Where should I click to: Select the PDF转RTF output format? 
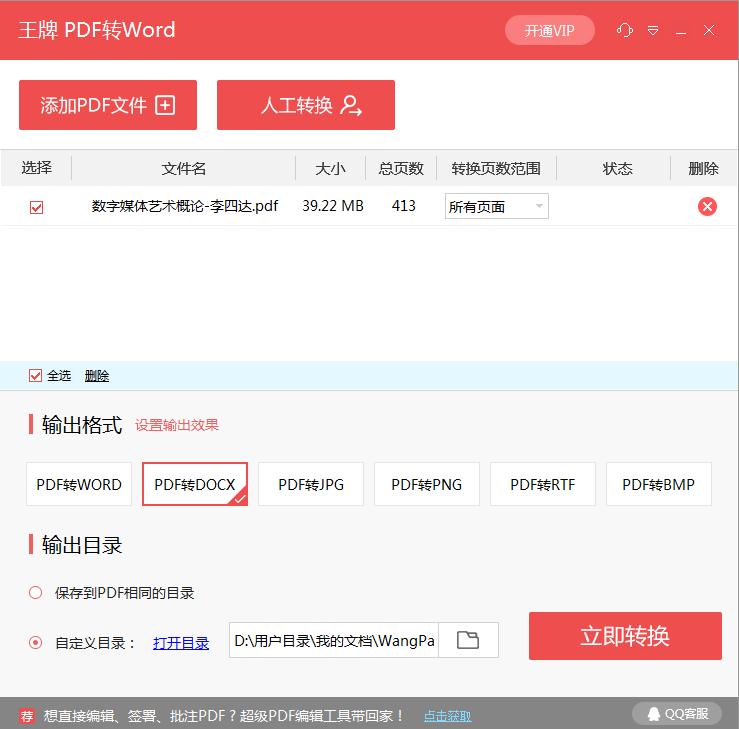tap(542, 484)
